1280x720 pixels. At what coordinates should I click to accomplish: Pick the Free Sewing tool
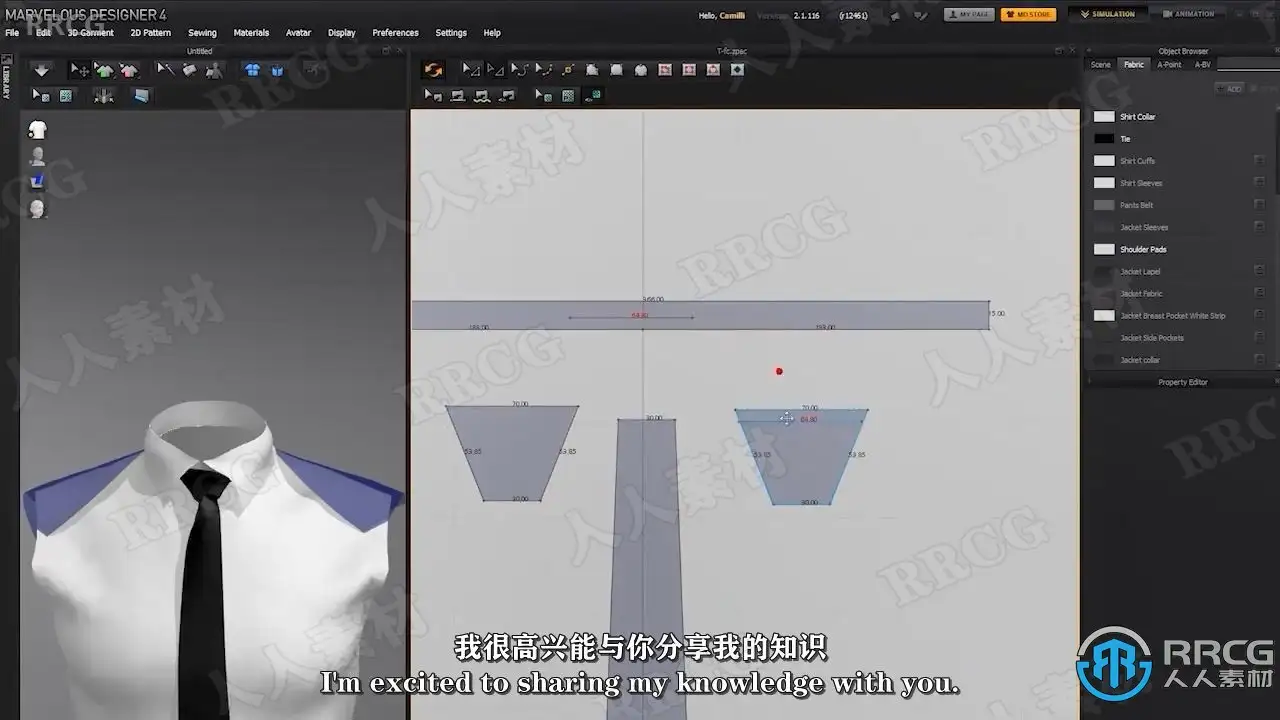tap(482, 96)
